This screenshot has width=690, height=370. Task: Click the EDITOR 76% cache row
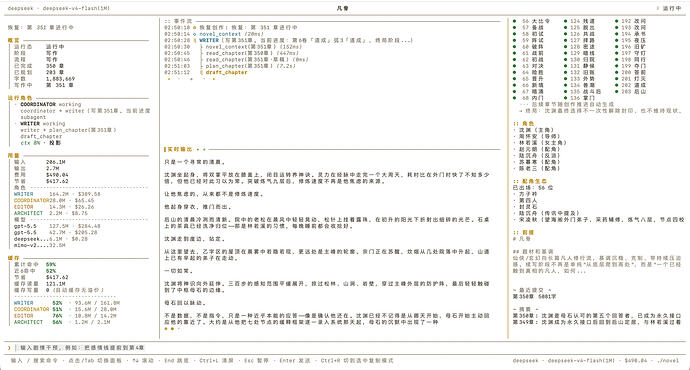(65, 315)
